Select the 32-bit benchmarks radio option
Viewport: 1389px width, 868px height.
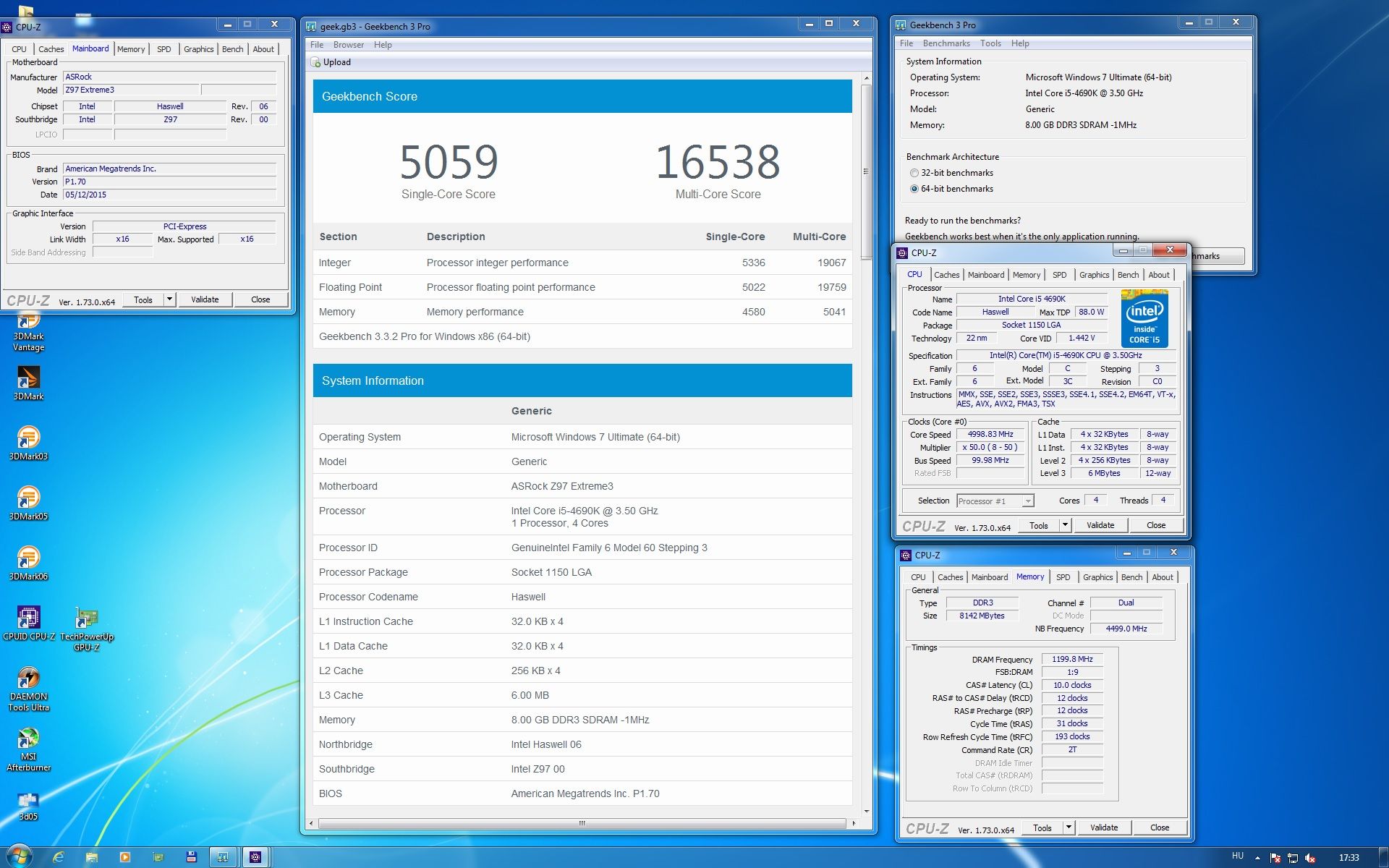coord(914,173)
